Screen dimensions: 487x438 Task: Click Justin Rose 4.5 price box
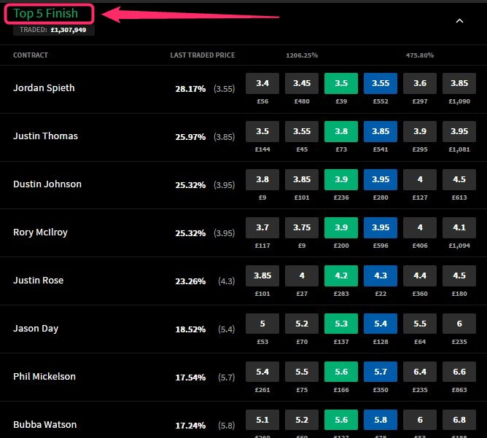tap(459, 276)
